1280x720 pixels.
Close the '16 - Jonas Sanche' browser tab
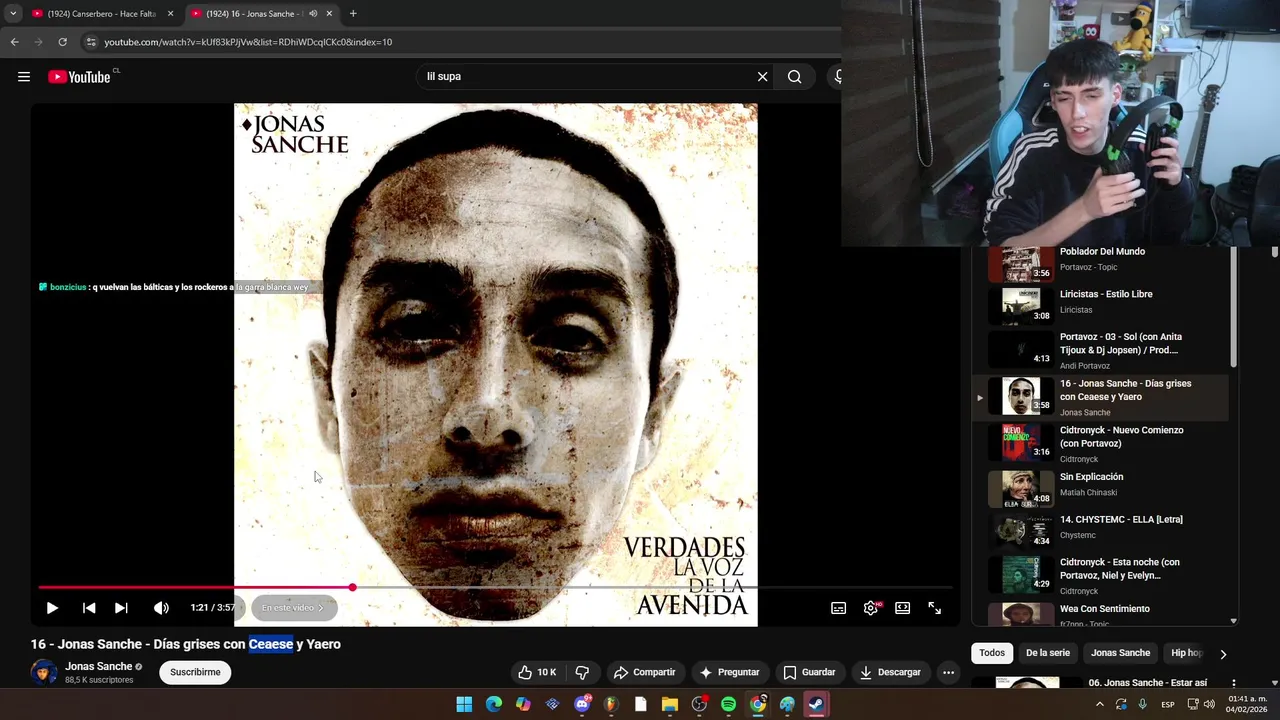(329, 14)
